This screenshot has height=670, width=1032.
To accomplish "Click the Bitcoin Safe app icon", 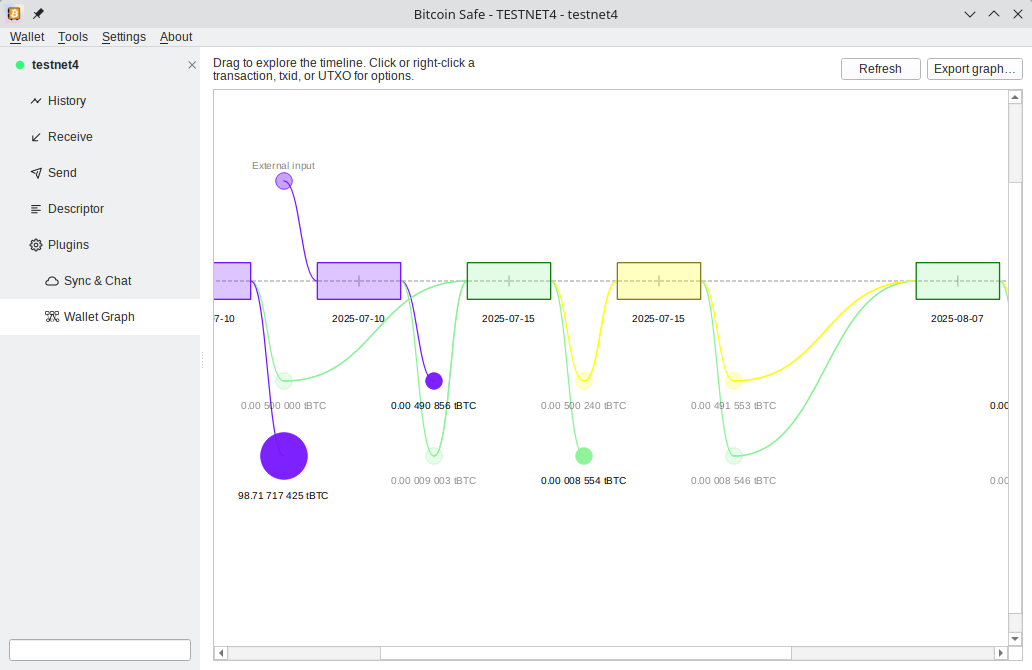I will (14, 13).
